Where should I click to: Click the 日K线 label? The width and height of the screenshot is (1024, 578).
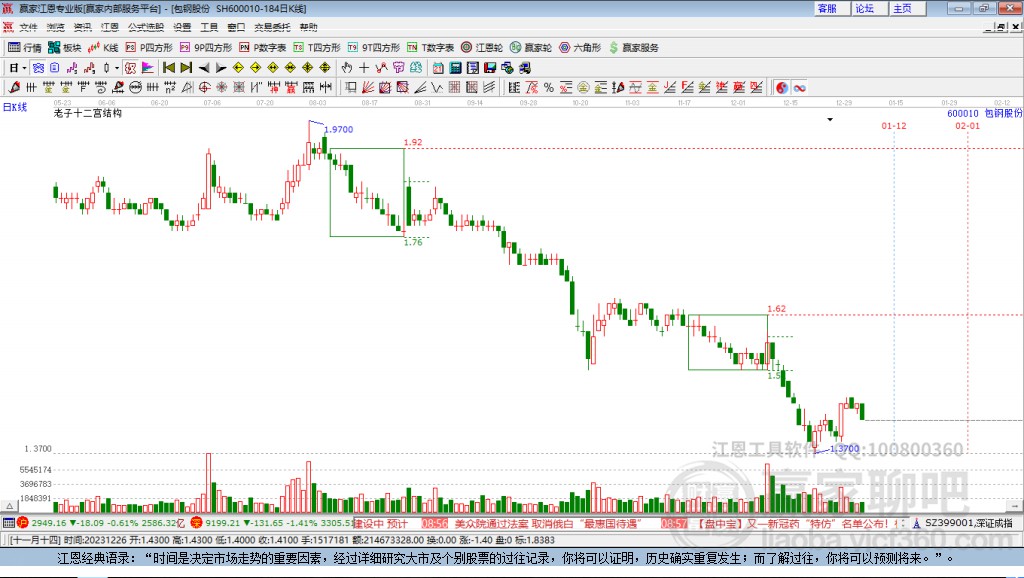tap(15, 107)
